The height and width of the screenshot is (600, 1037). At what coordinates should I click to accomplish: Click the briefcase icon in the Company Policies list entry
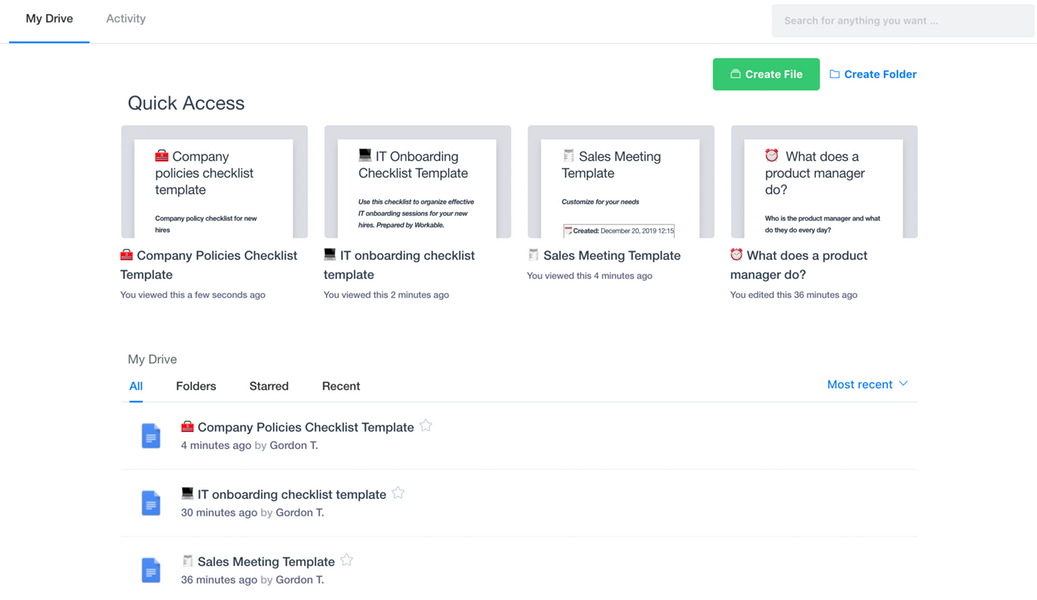pos(188,426)
